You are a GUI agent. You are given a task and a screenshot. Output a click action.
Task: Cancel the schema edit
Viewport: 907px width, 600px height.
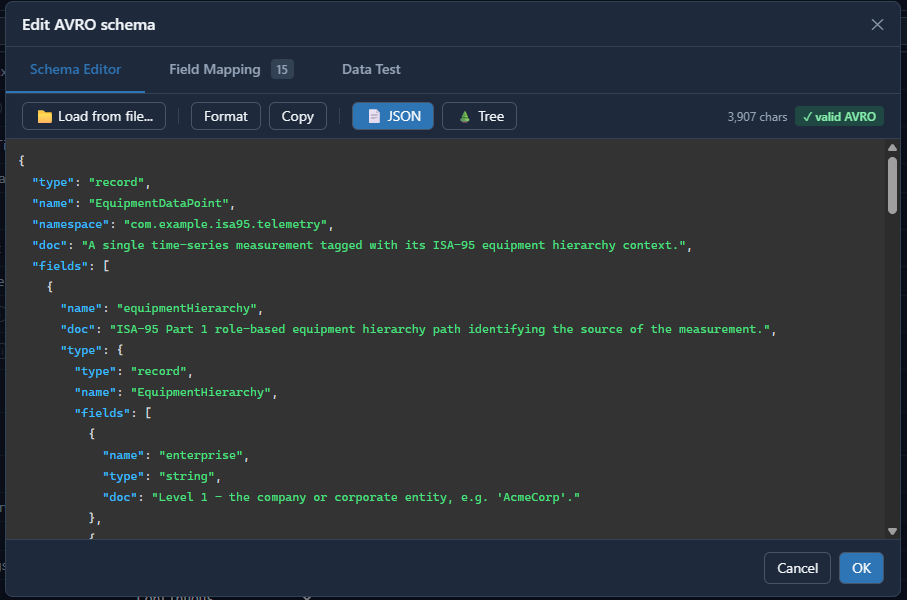pos(797,568)
